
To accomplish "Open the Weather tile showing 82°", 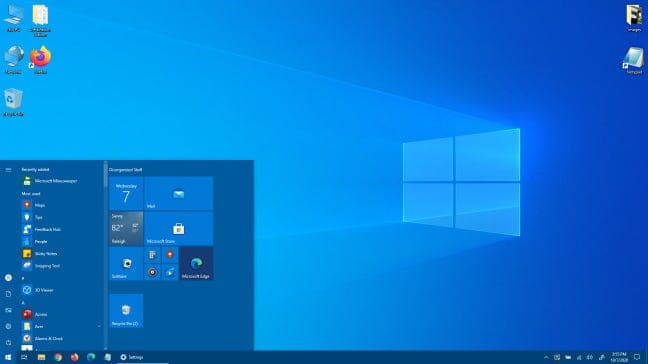I will (x=126, y=228).
